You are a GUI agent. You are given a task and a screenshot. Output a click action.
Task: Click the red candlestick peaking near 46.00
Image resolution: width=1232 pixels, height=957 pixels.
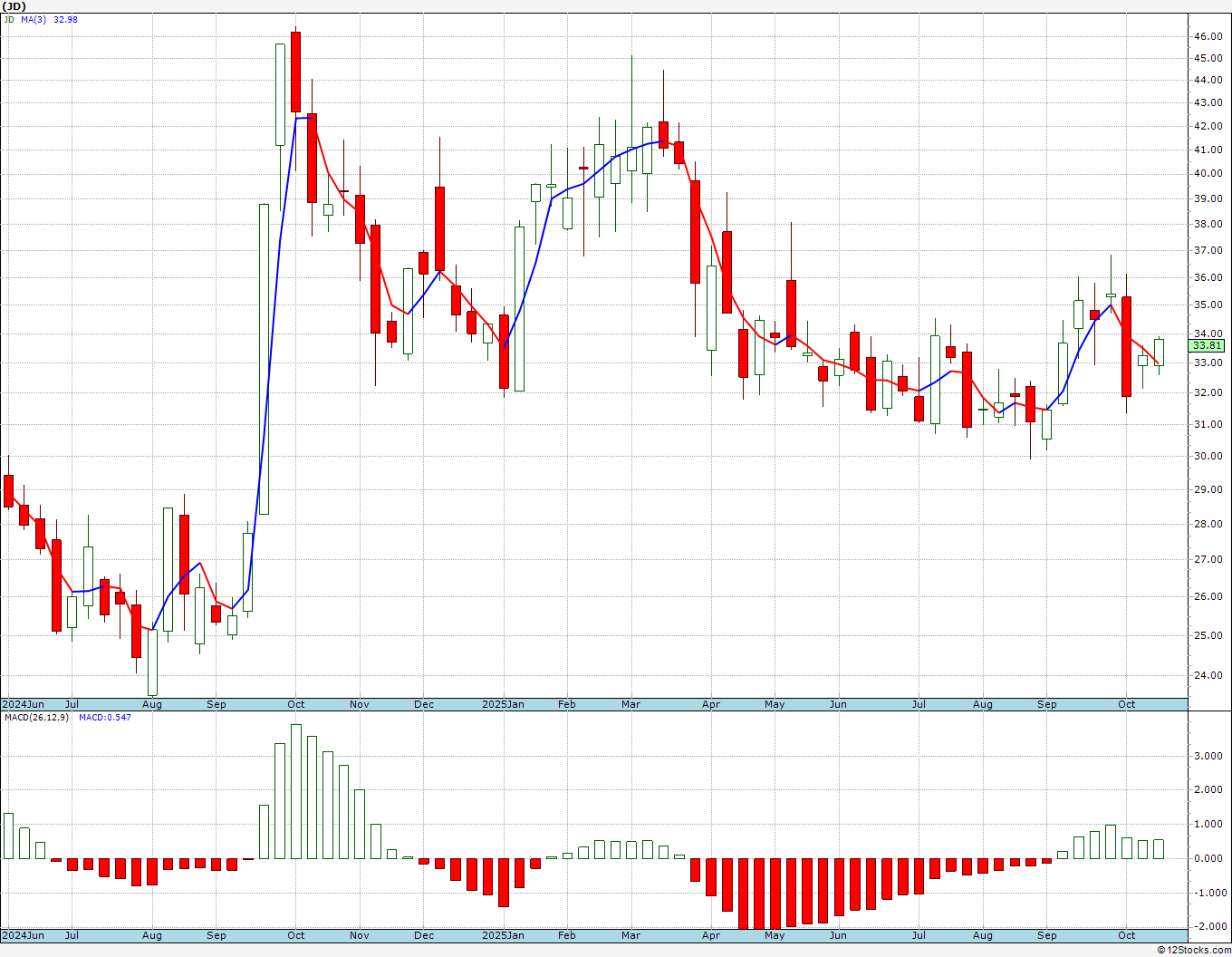click(x=296, y=72)
